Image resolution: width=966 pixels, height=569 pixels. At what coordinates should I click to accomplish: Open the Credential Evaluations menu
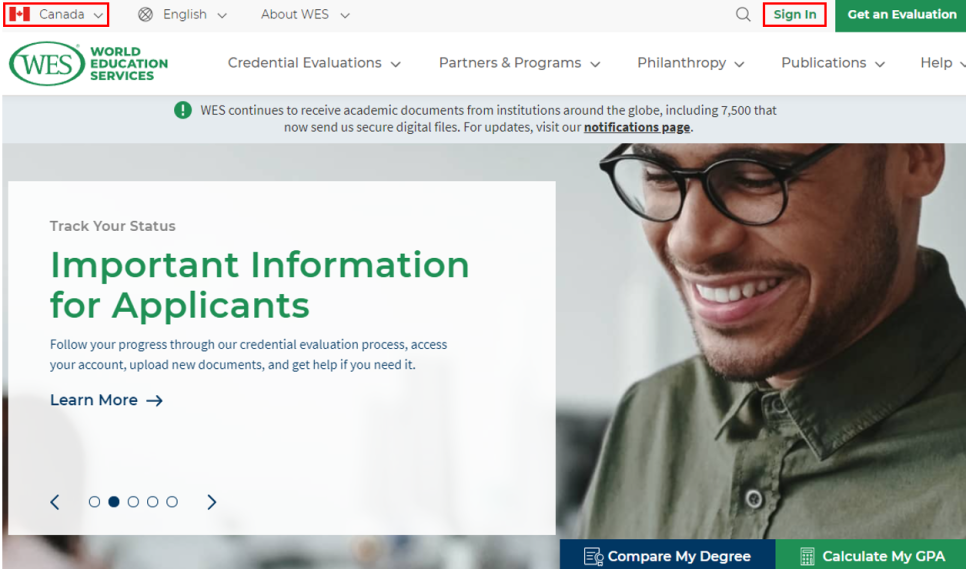point(314,63)
